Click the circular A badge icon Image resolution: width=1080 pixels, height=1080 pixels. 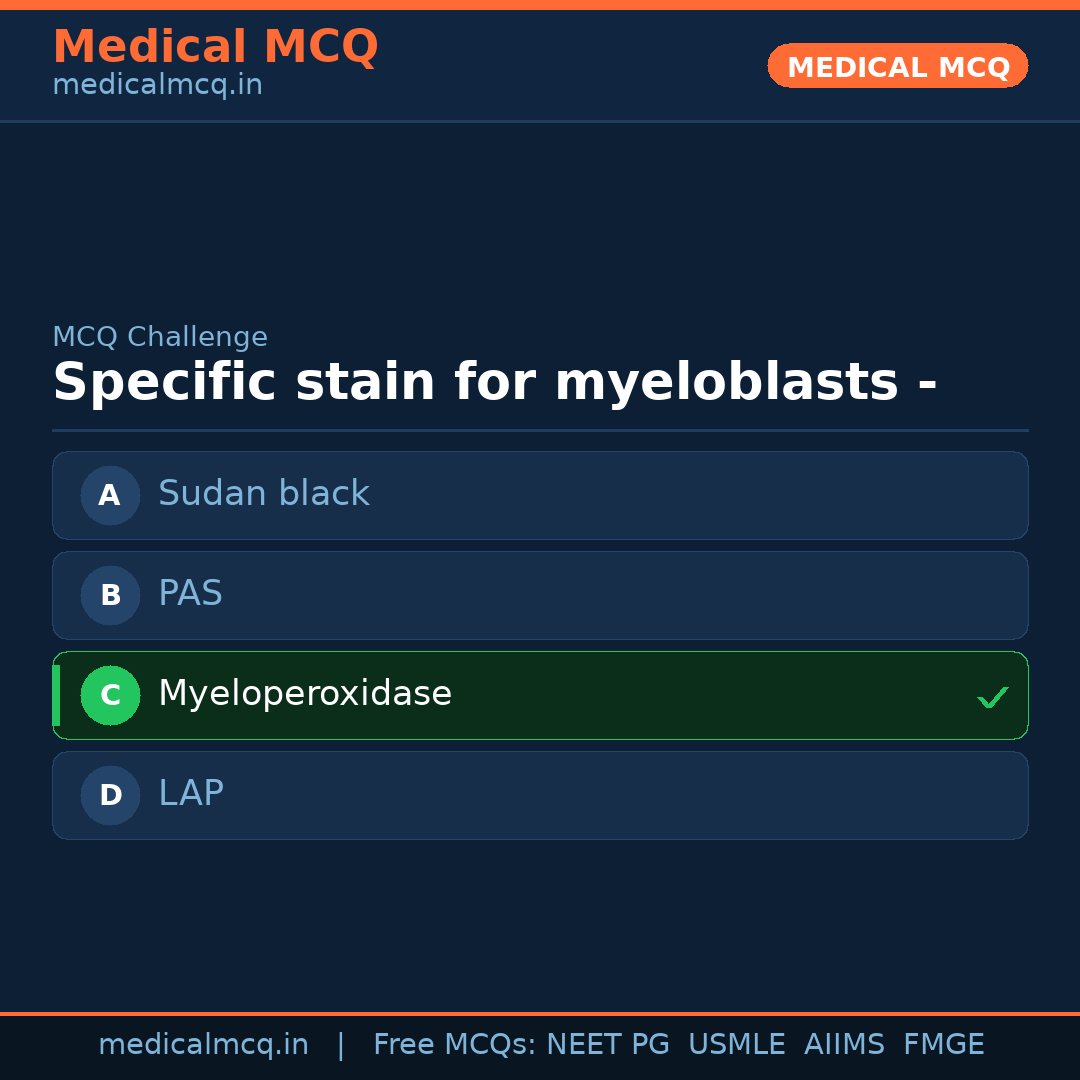click(x=110, y=495)
